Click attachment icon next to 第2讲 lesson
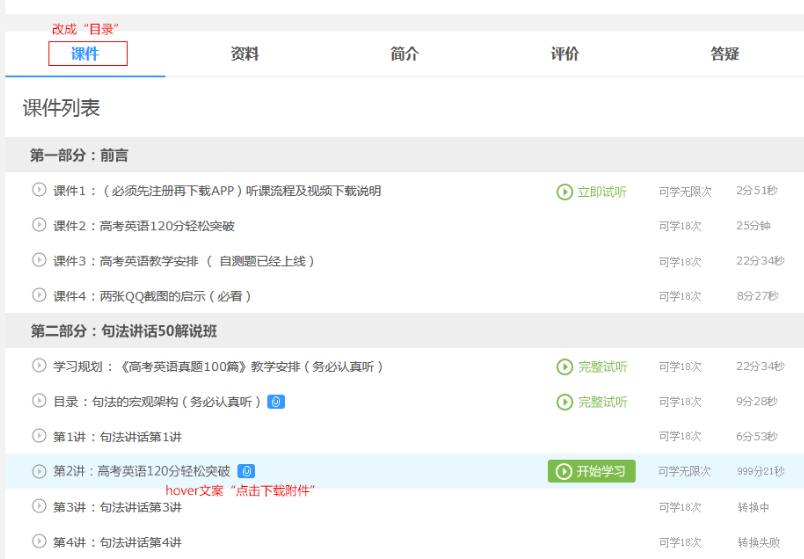Image resolution: width=804 pixels, height=559 pixels. (246, 471)
